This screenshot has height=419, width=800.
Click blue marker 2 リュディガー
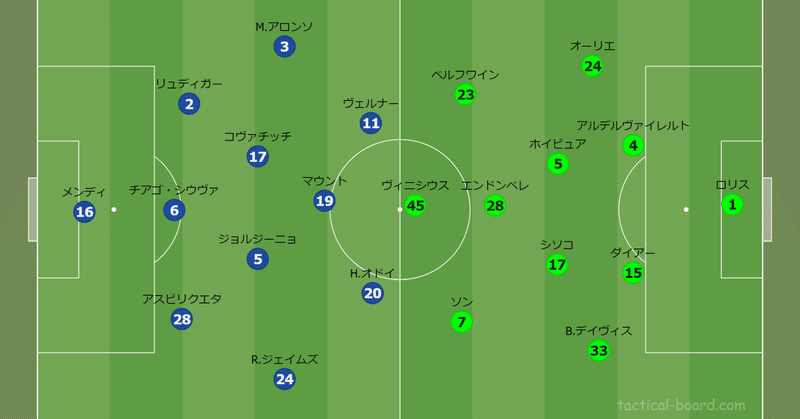189,104
